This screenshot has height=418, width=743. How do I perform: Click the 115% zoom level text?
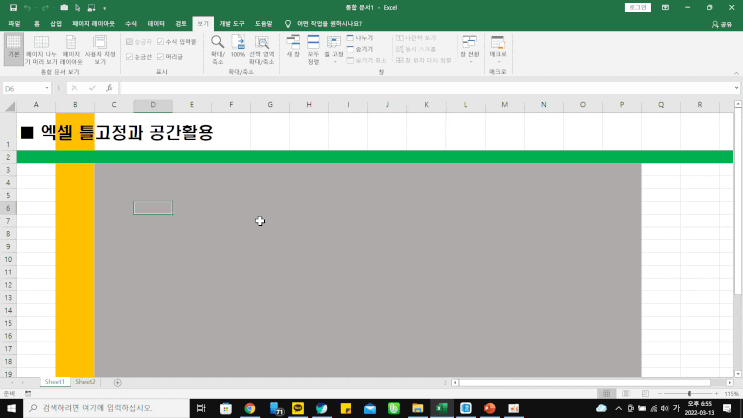point(732,394)
